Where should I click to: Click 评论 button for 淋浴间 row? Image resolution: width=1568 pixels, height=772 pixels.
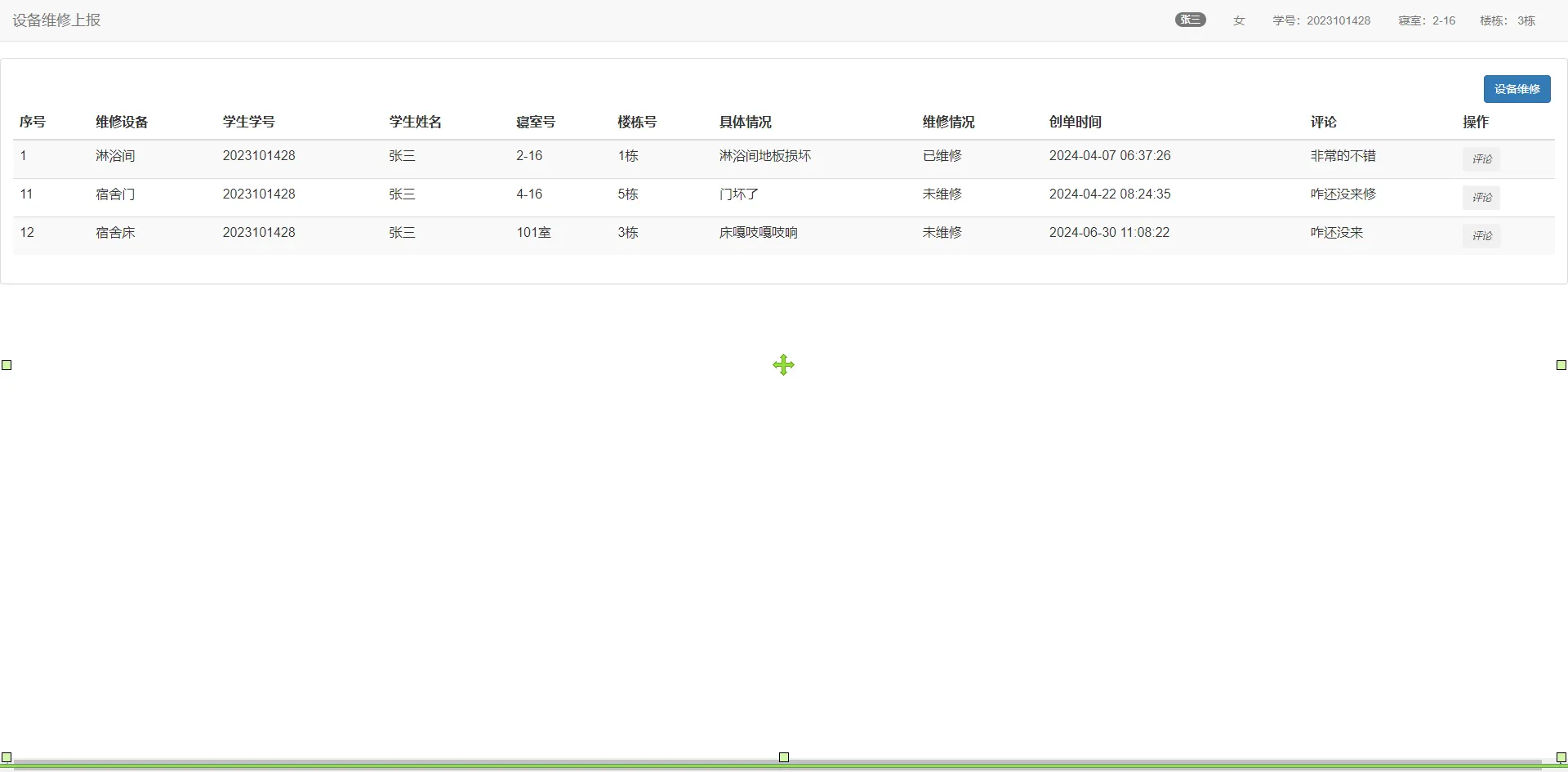tap(1481, 159)
